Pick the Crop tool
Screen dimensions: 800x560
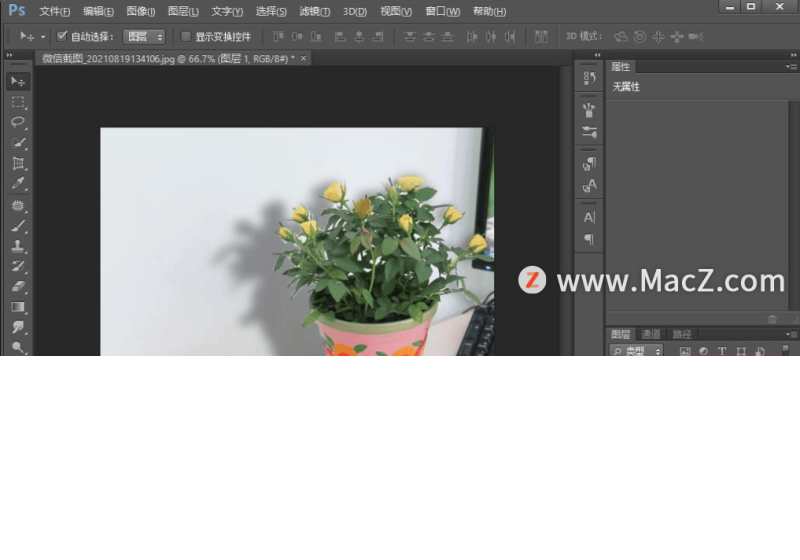18,164
